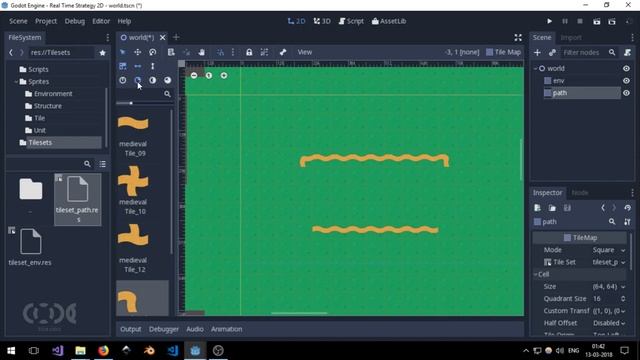640x360 pixels.
Task: Open the Tile Set resource dropdown
Action: coord(609,262)
